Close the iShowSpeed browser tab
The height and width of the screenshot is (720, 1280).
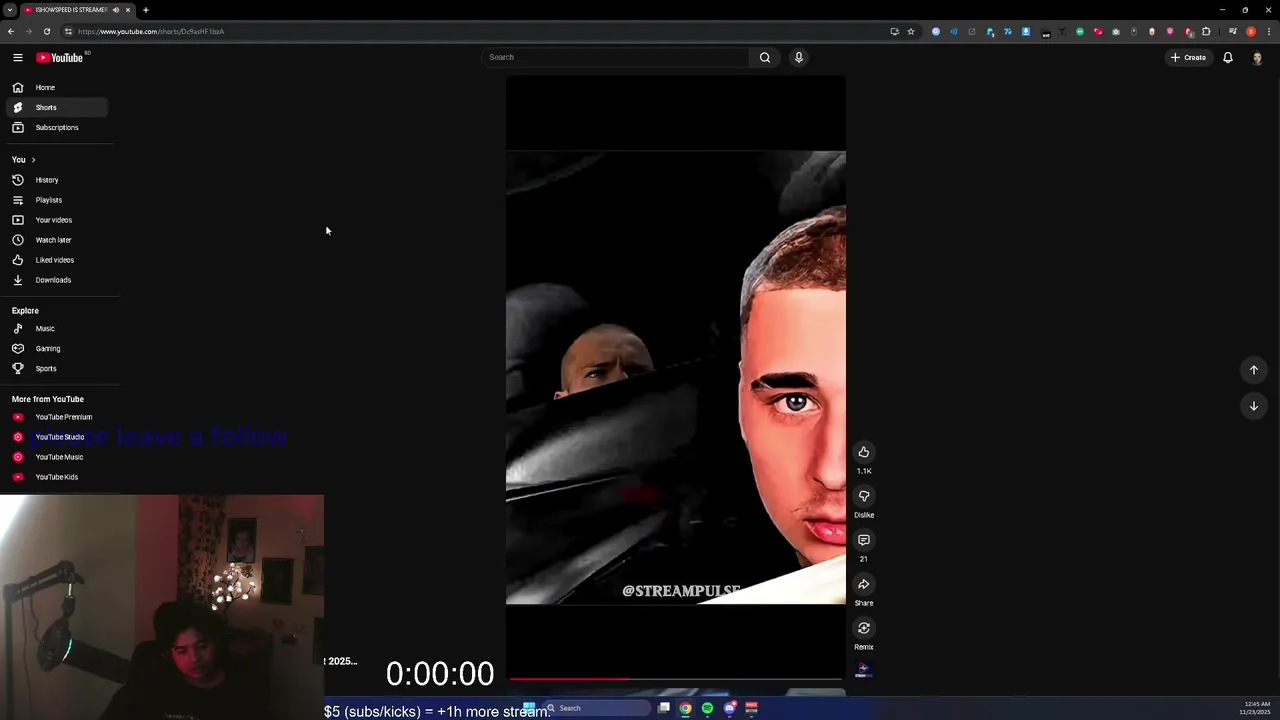tap(128, 10)
